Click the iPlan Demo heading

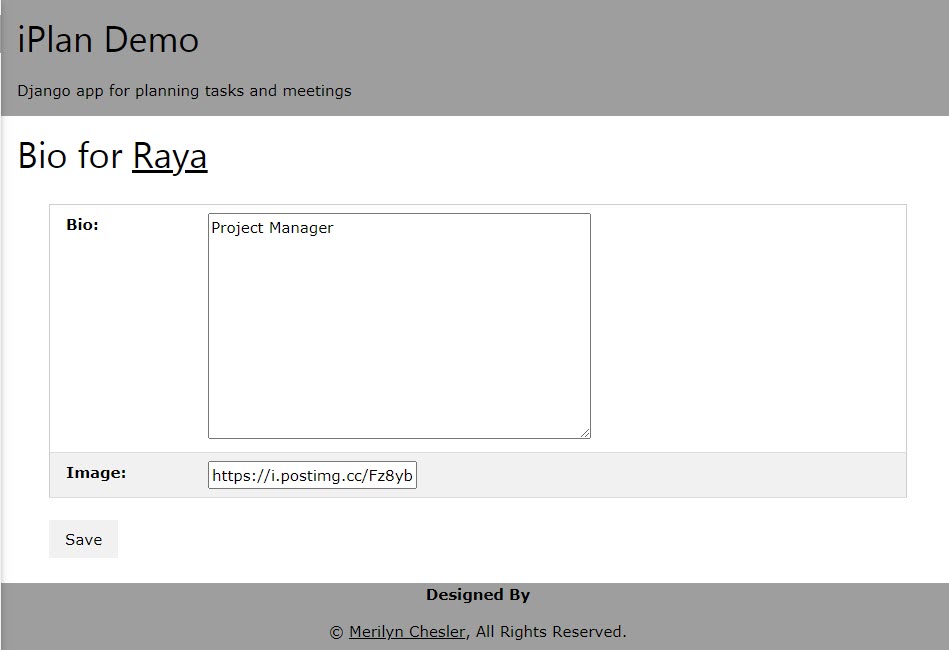pos(108,40)
